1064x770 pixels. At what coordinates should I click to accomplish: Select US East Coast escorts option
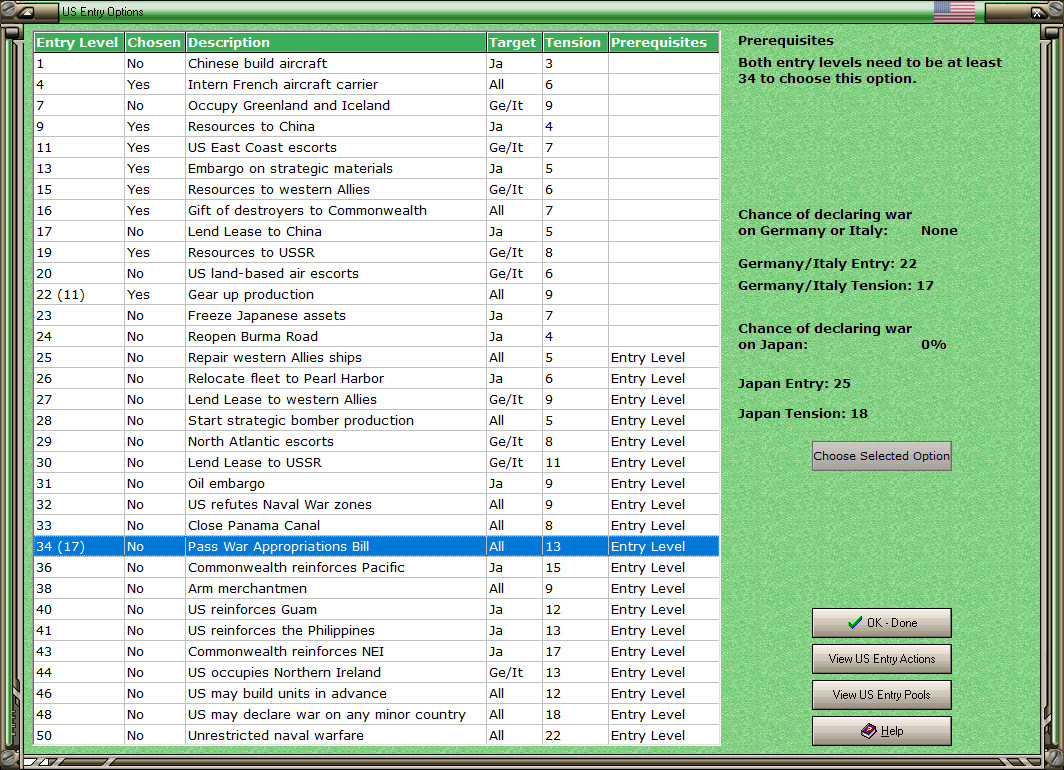[377, 147]
